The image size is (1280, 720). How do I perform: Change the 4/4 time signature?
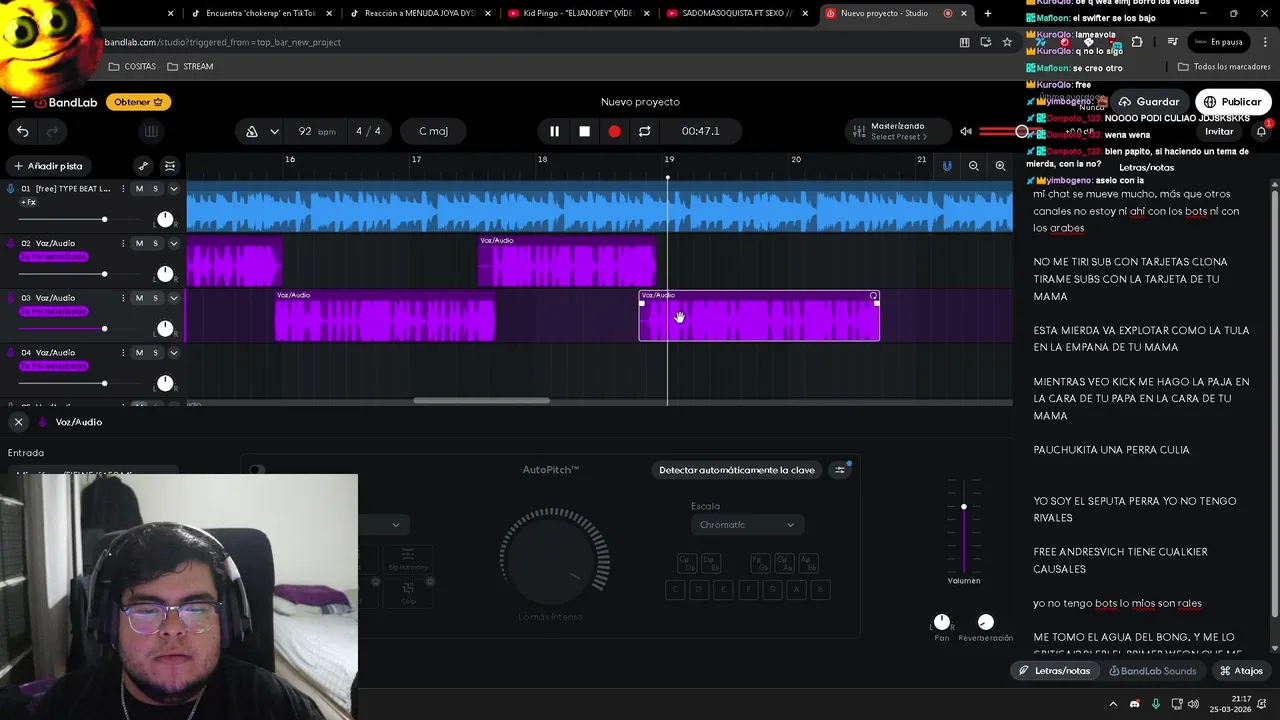click(x=368, y=131)
